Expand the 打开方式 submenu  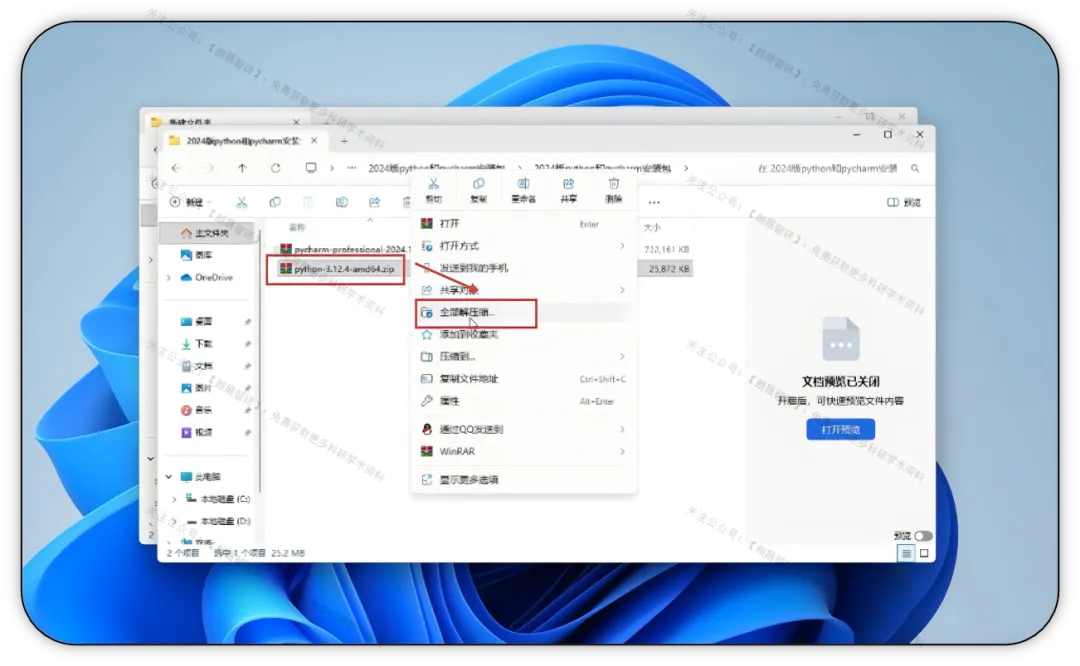[622, 246]
